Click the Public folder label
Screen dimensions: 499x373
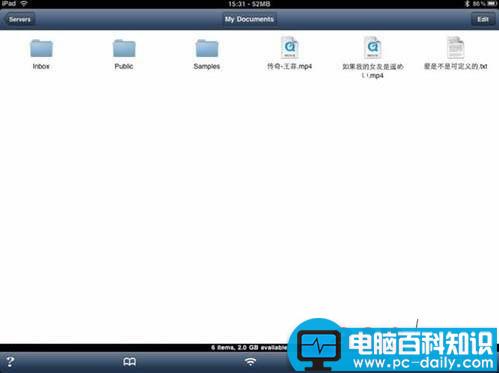pyautogui.click(x=124, y=66)
